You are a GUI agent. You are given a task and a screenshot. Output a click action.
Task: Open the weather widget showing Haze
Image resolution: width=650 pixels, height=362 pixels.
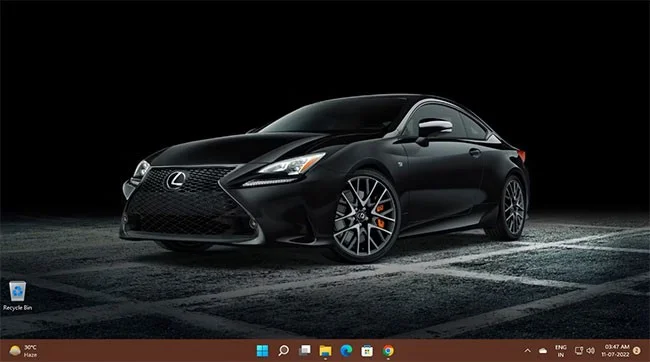[x=23, y=351]
